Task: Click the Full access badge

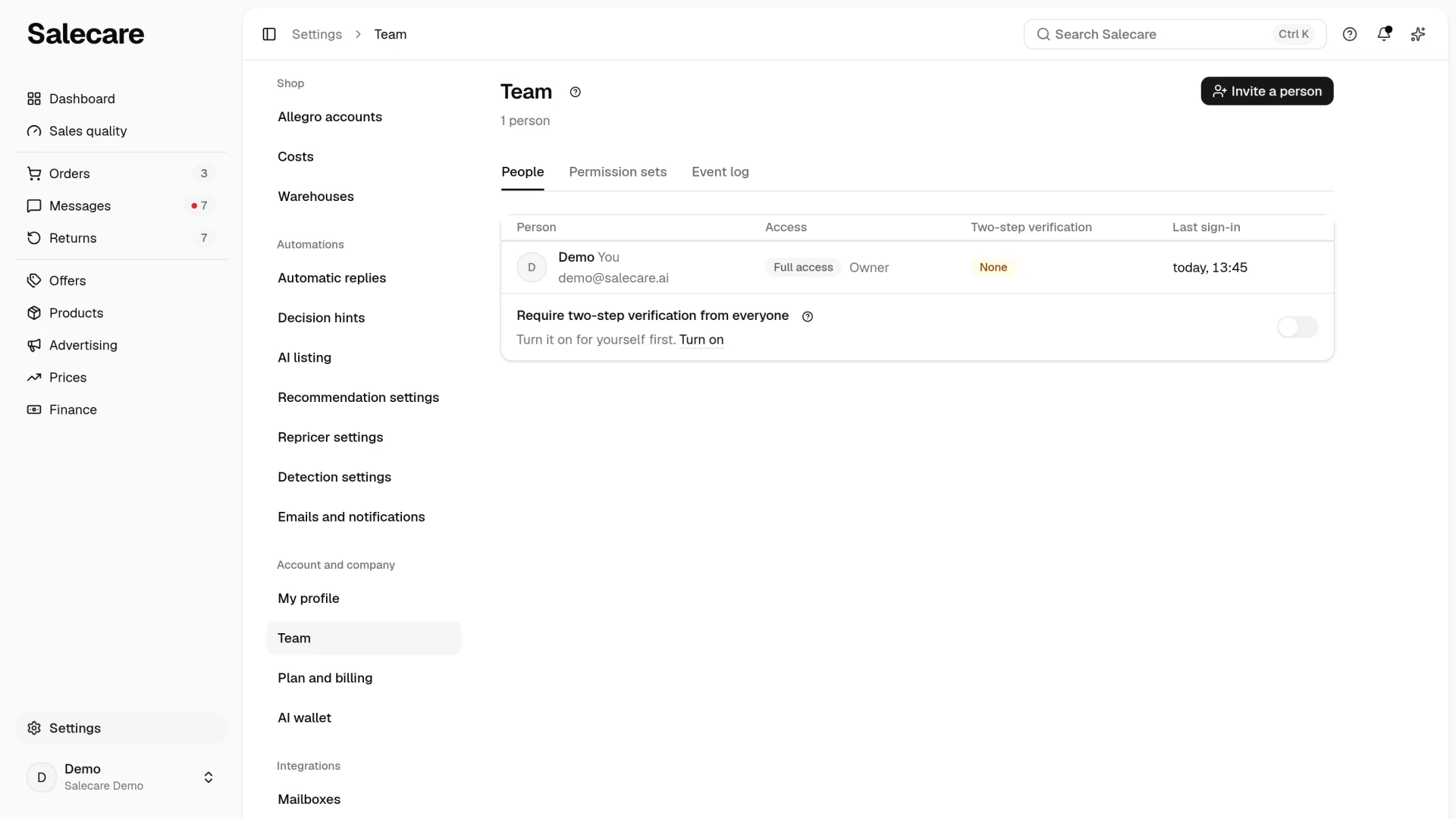Action: 803,268
